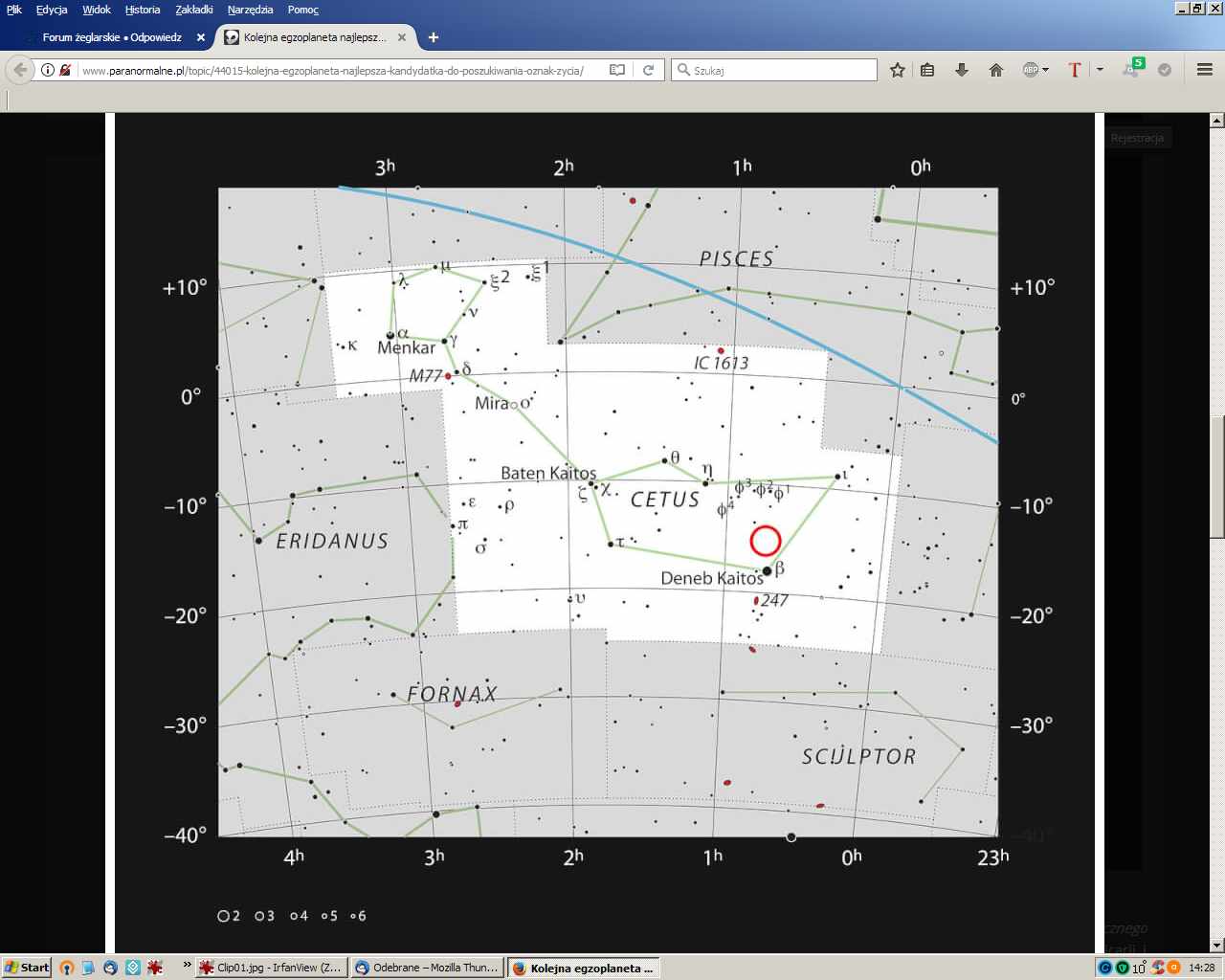The width and height of the screenshot is (1225, 980).
Task: Expand hidden quick launch icons chevron
Action: pos(187,966)
